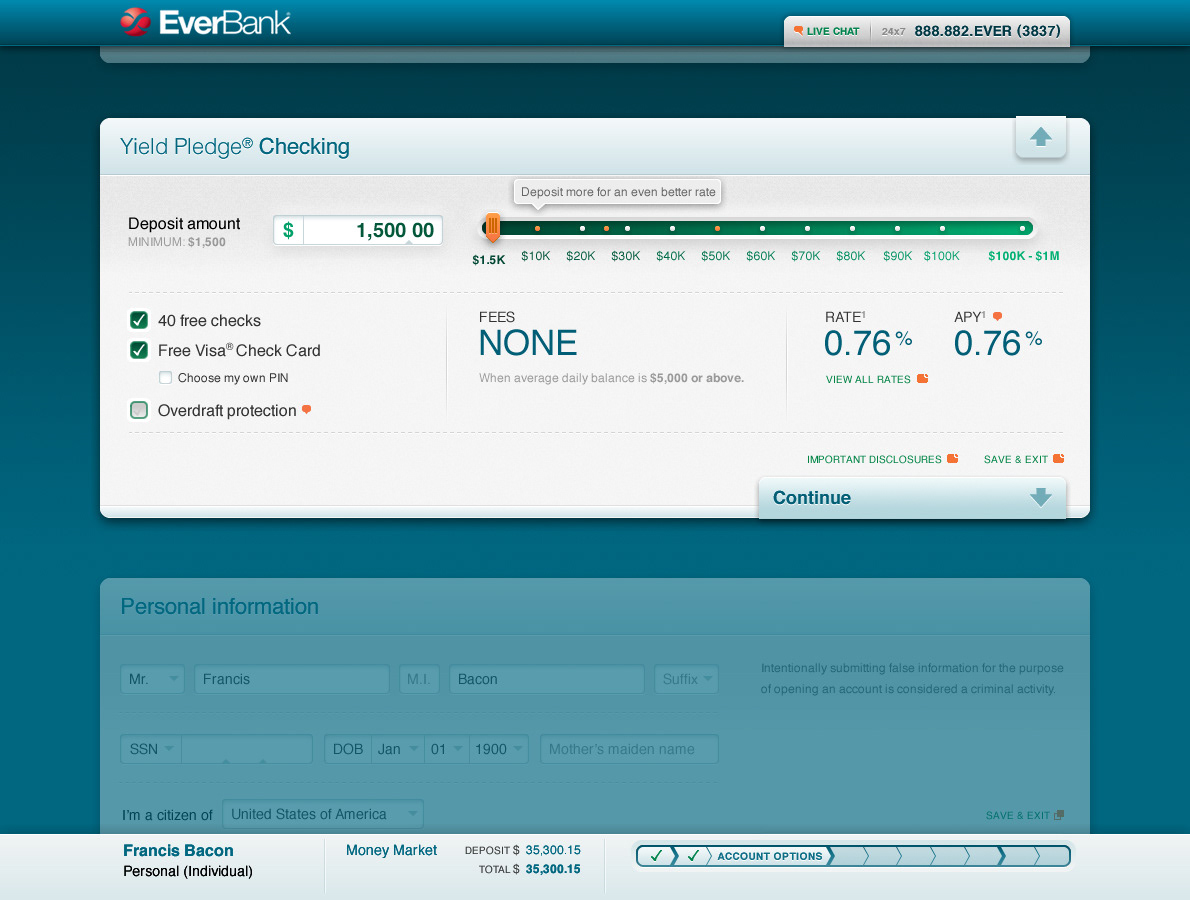The image size is (1190, 900).
Task: Click the orange deposit slider handle
Action: pyautogui.click(x=493, y=227)
